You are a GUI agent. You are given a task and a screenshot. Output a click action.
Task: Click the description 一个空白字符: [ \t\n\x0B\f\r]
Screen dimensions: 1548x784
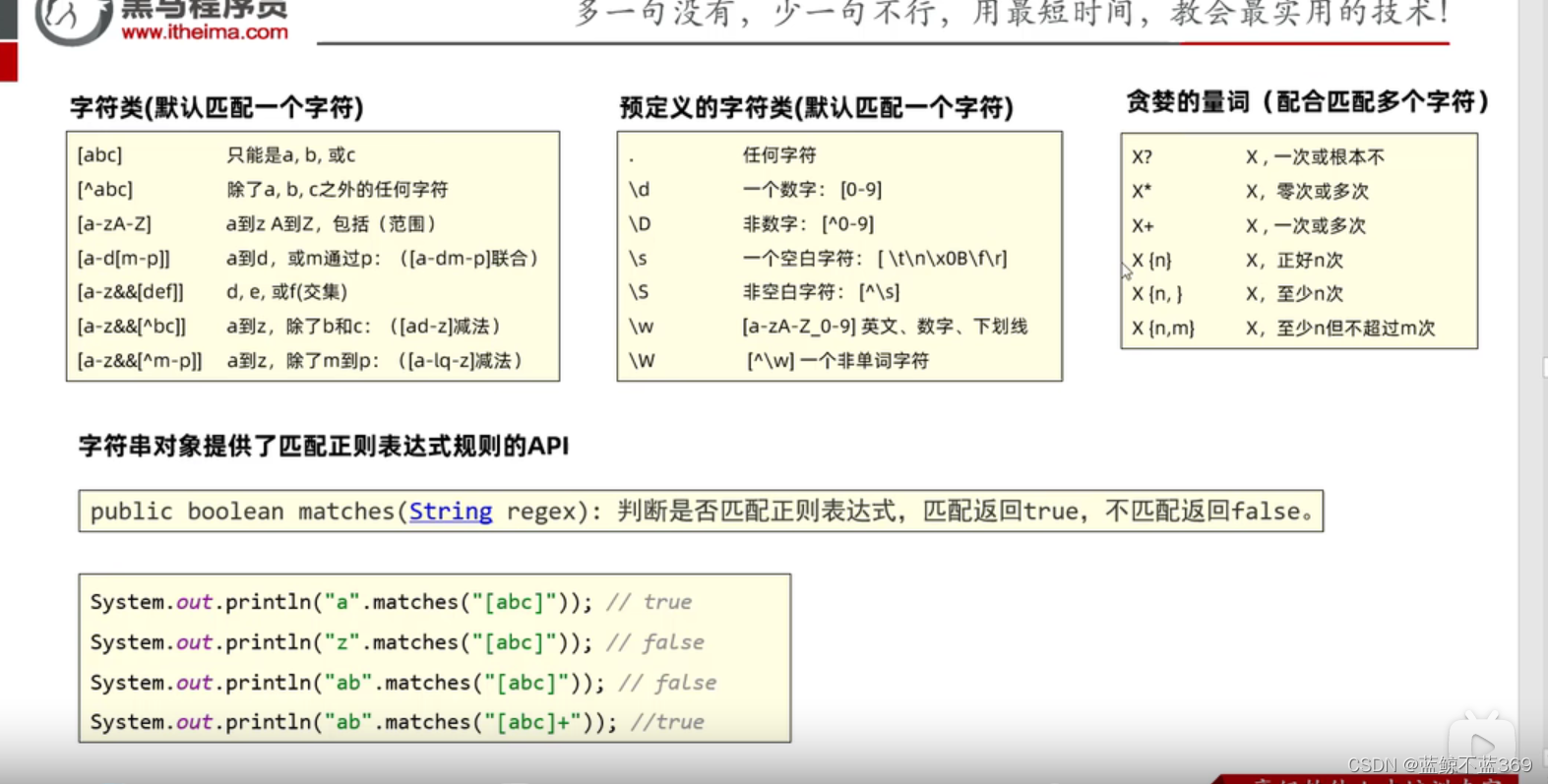click(875, 258)
